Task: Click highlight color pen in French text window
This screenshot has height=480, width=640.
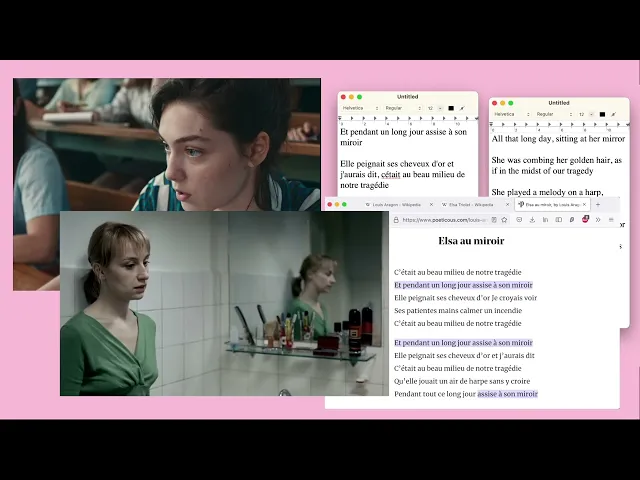Action: click(462, 108)
